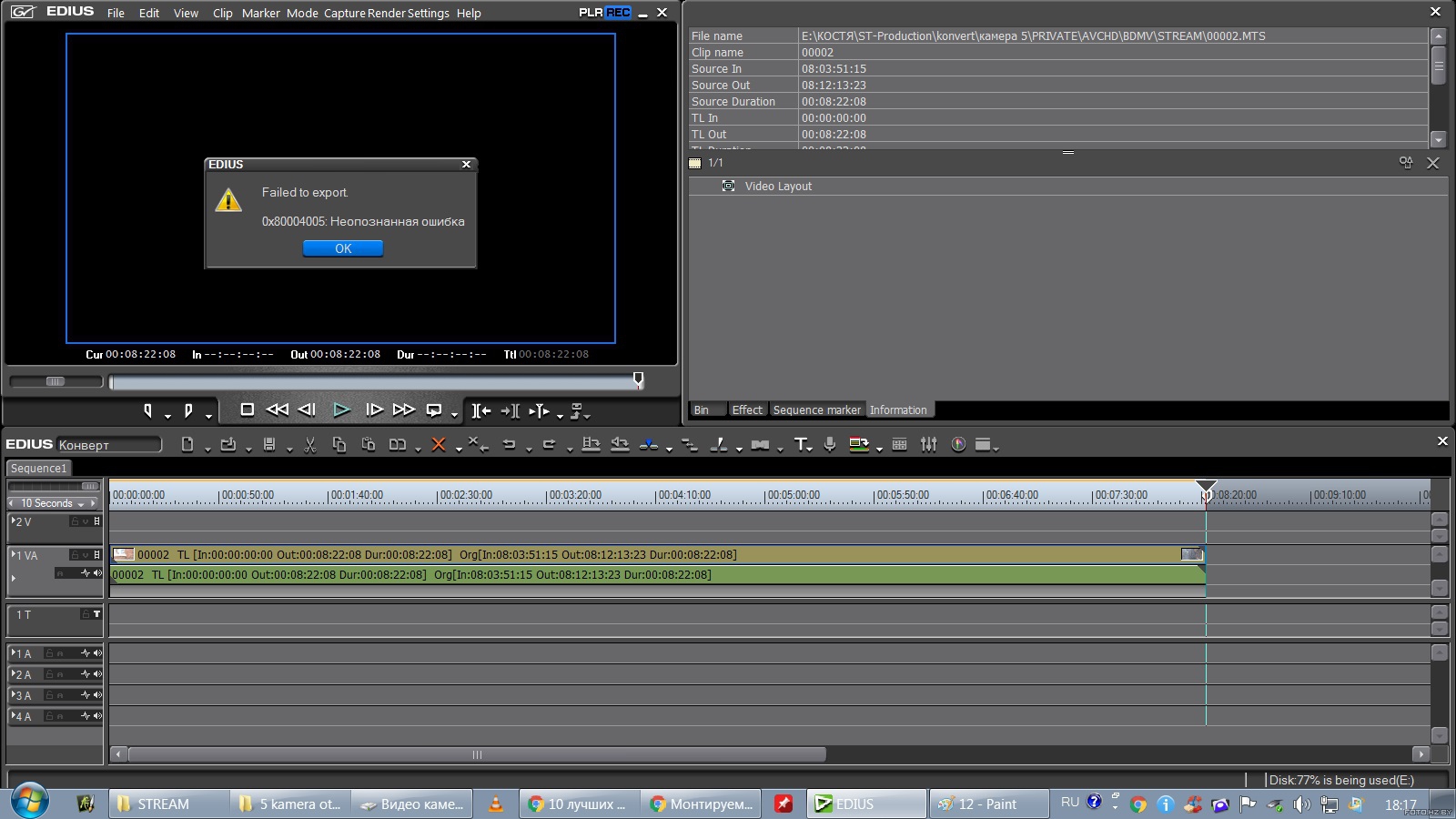Click Overwrite to timeline icon
This screenshot has height=819, width=1456.
pos(620,444)
